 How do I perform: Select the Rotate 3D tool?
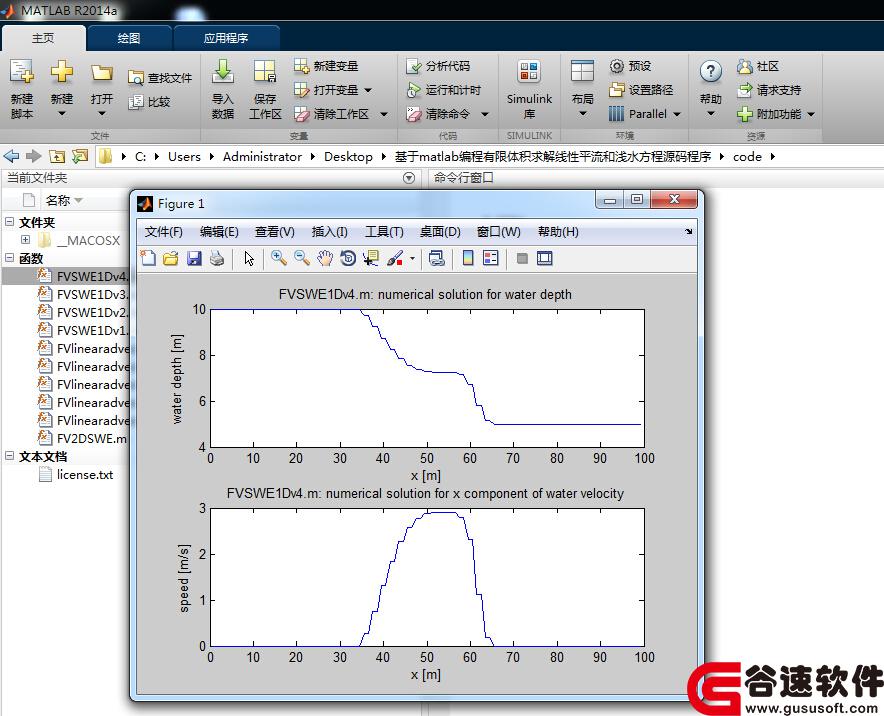tap(348, 258)
